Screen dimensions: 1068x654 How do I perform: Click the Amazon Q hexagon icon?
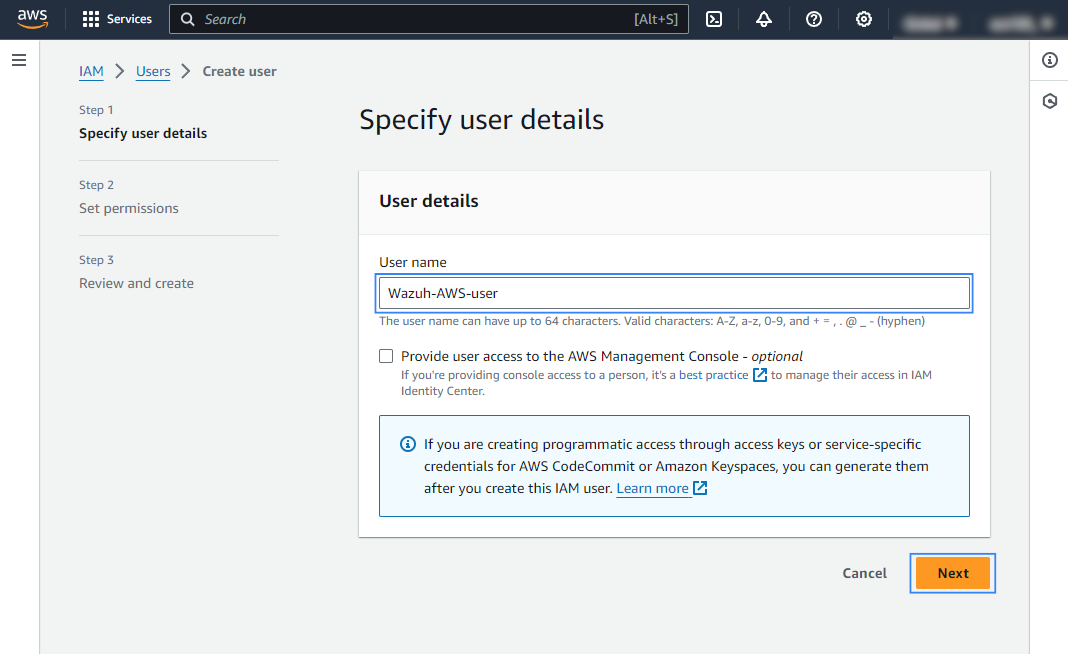pyautogui.click(x=1048, y=100)
